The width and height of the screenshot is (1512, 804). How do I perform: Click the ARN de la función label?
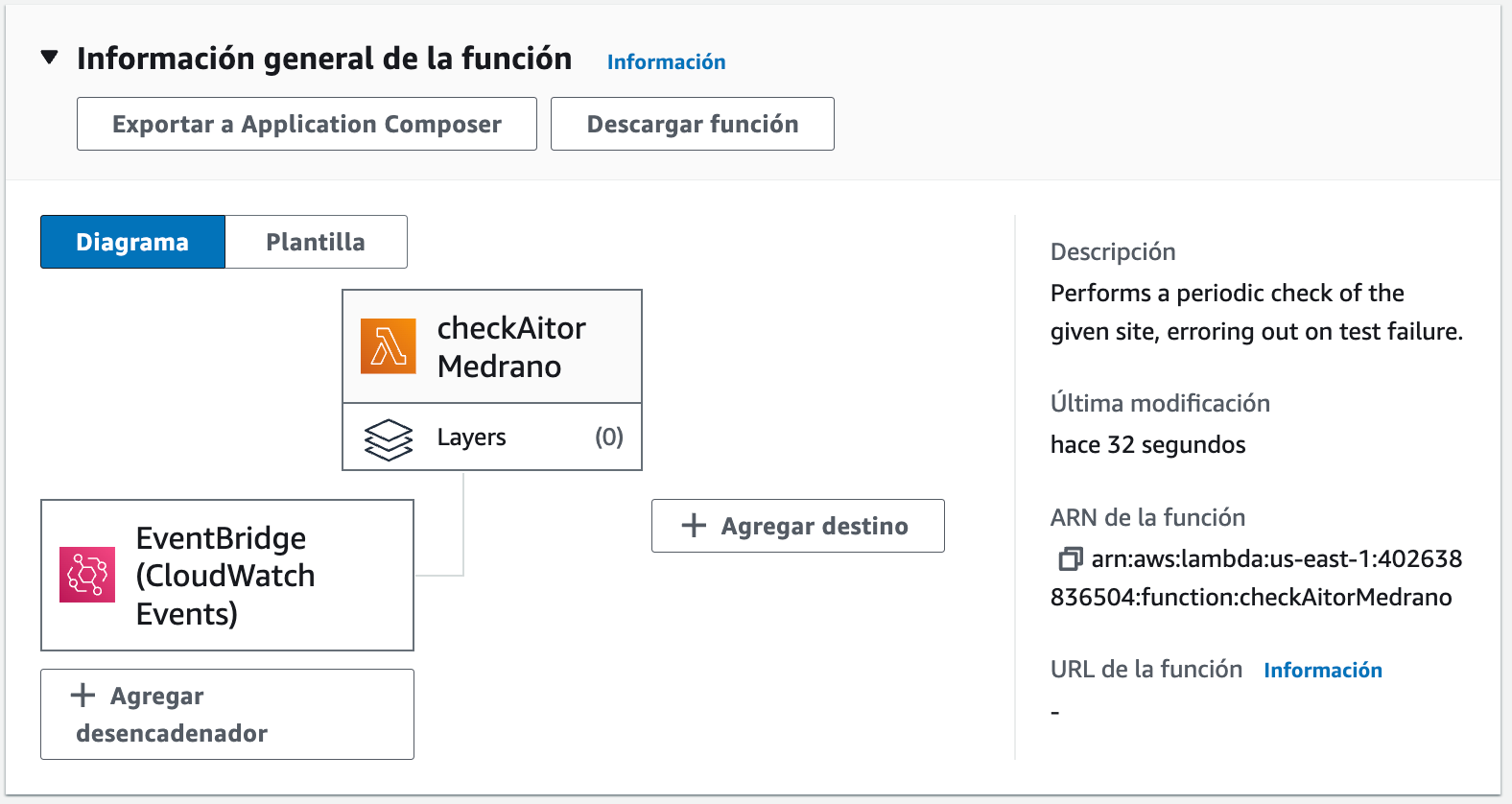[1148, 517]
